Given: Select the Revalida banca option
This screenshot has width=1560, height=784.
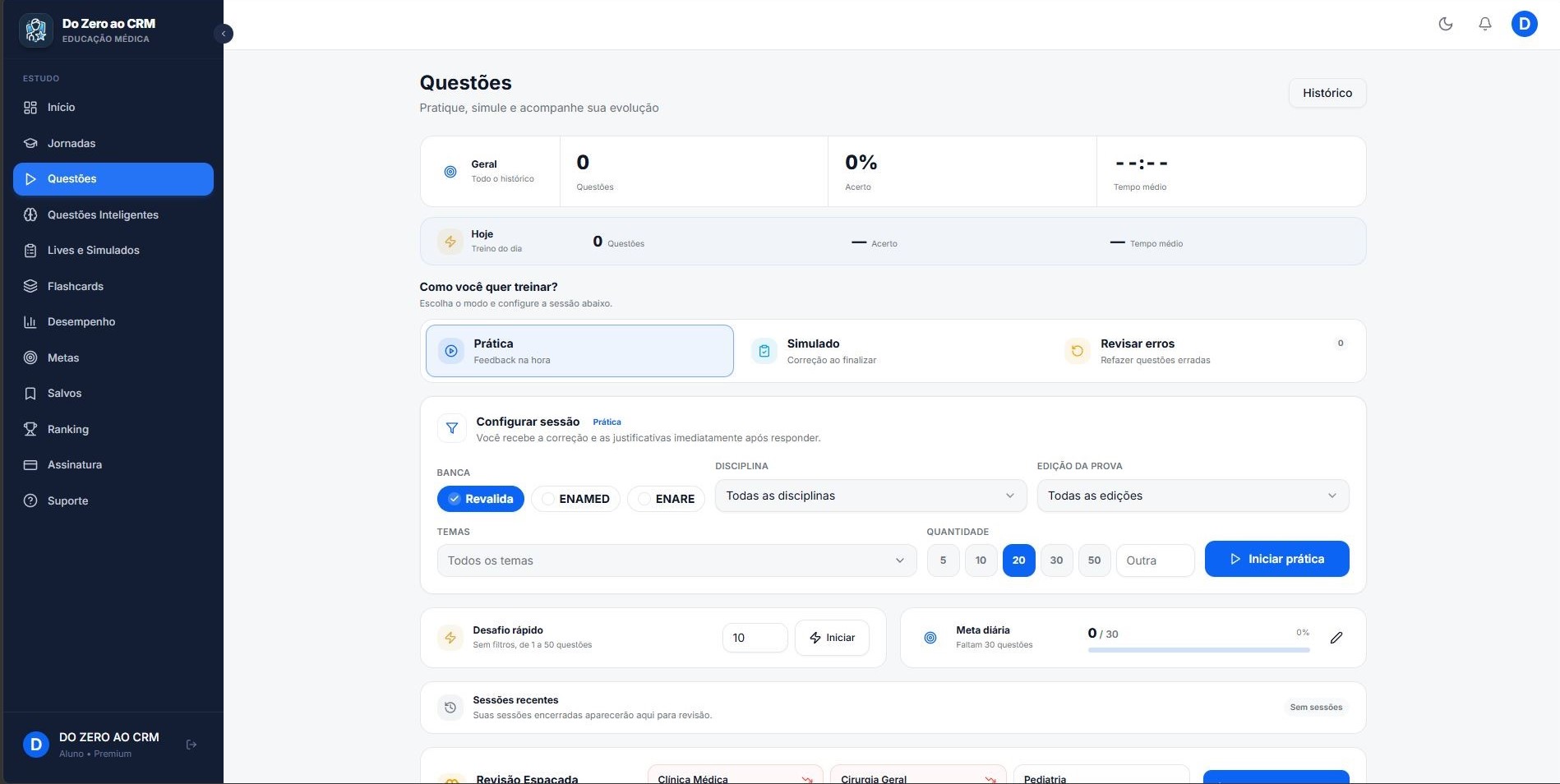Looking at the screenshot, I should (481, 499).
